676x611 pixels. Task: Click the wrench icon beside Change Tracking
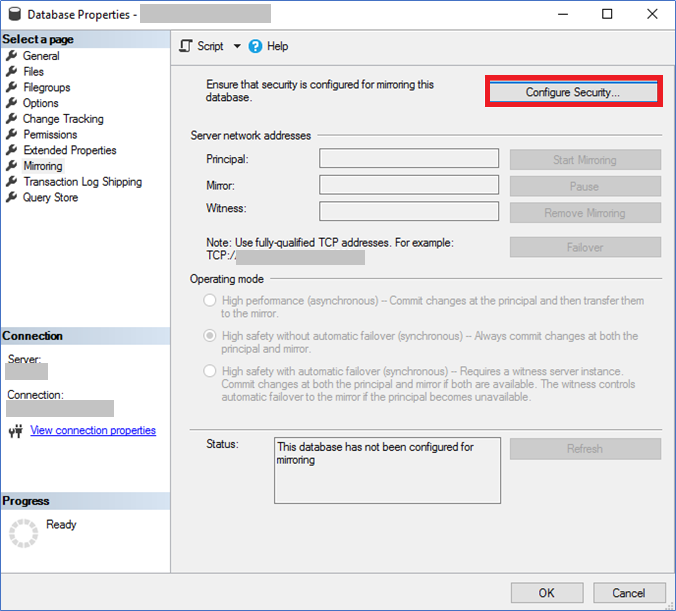click(x=12, y=118)
